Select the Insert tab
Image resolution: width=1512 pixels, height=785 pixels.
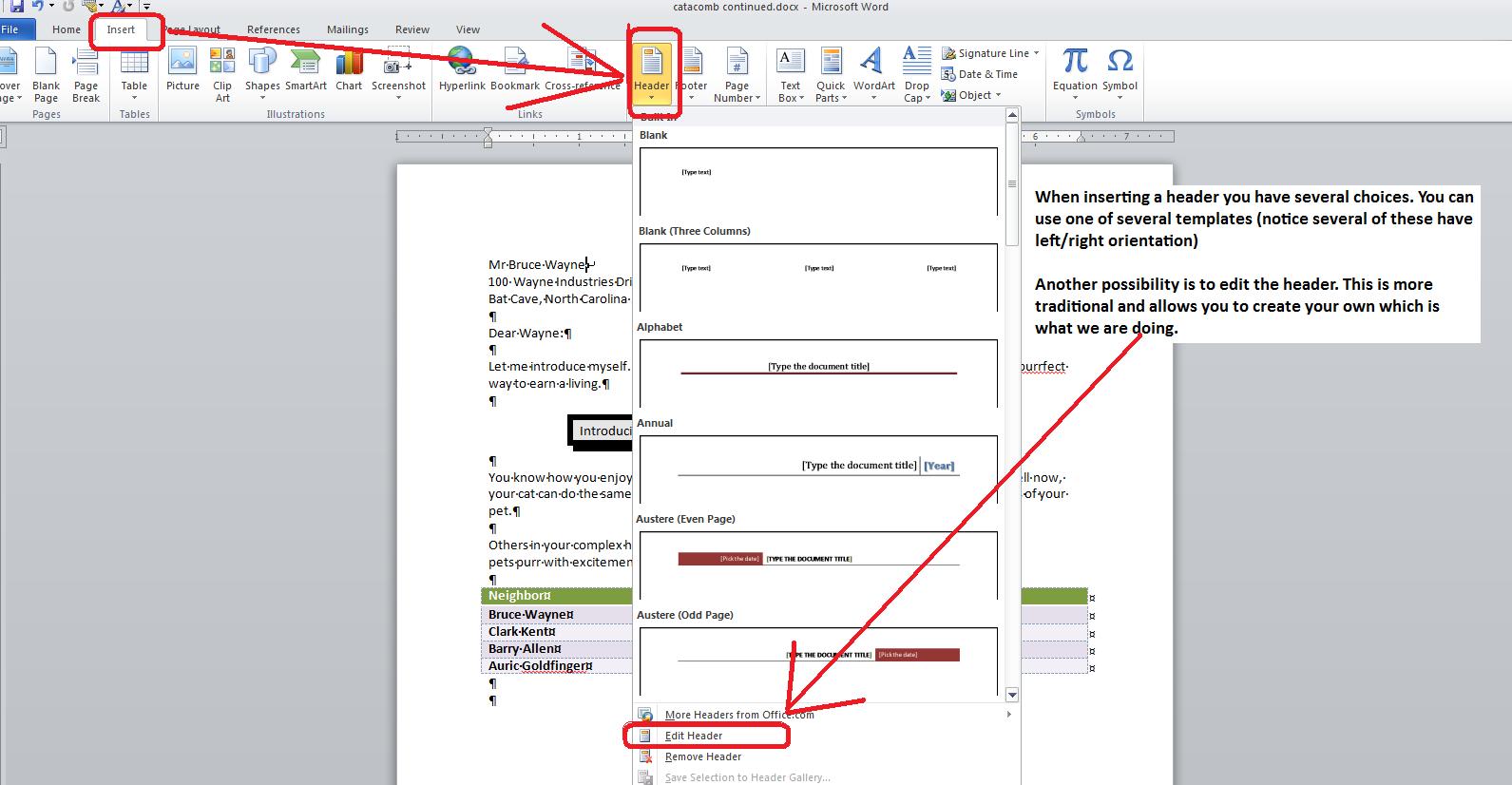(x=121, y=29)
